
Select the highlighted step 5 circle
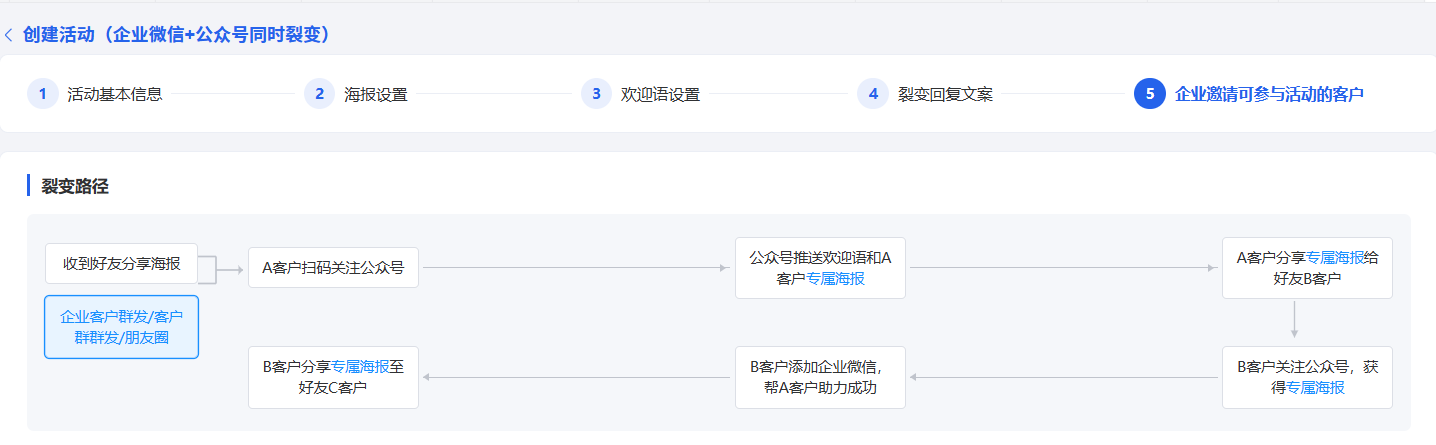tap(1149, 94)
